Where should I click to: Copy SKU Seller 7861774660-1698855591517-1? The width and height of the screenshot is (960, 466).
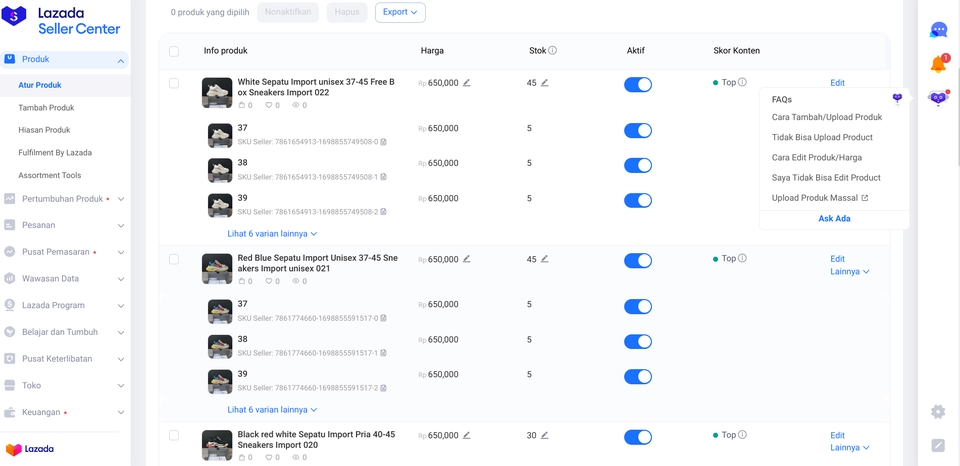[383, 353]
